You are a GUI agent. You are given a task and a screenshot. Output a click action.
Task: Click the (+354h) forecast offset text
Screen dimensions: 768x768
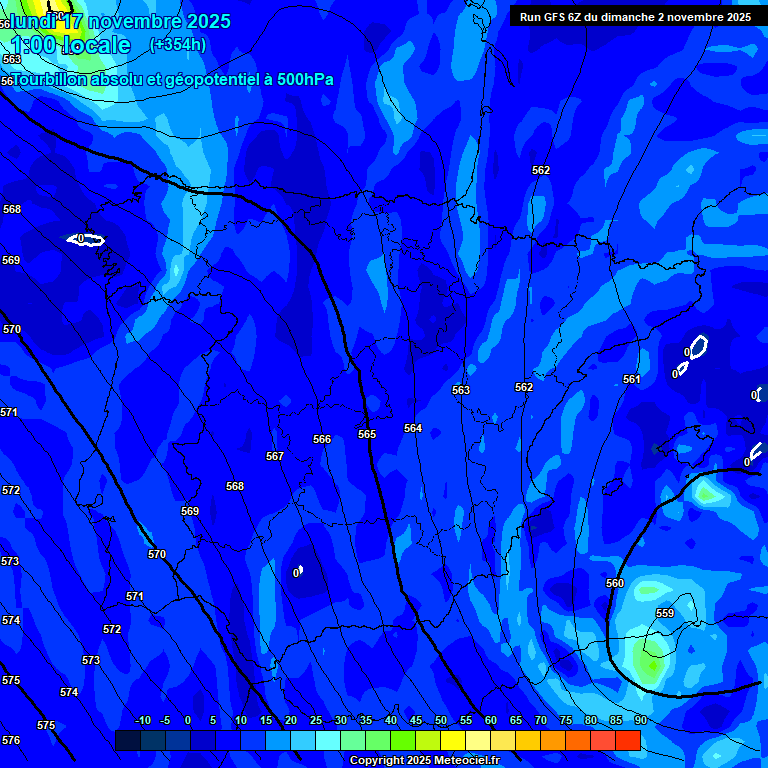(x=177, y=44)
